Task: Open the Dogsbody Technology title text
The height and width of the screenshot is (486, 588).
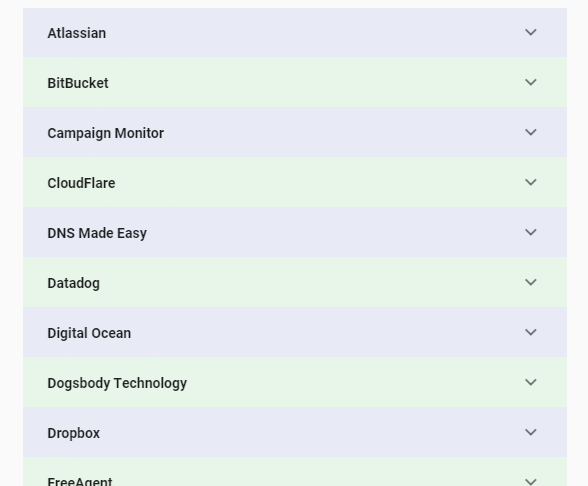Action: 117,383
